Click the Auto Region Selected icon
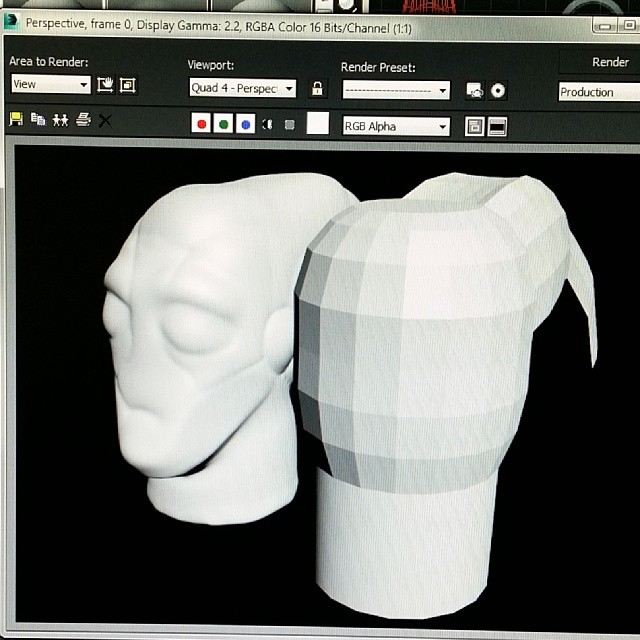 coord(127,85)
